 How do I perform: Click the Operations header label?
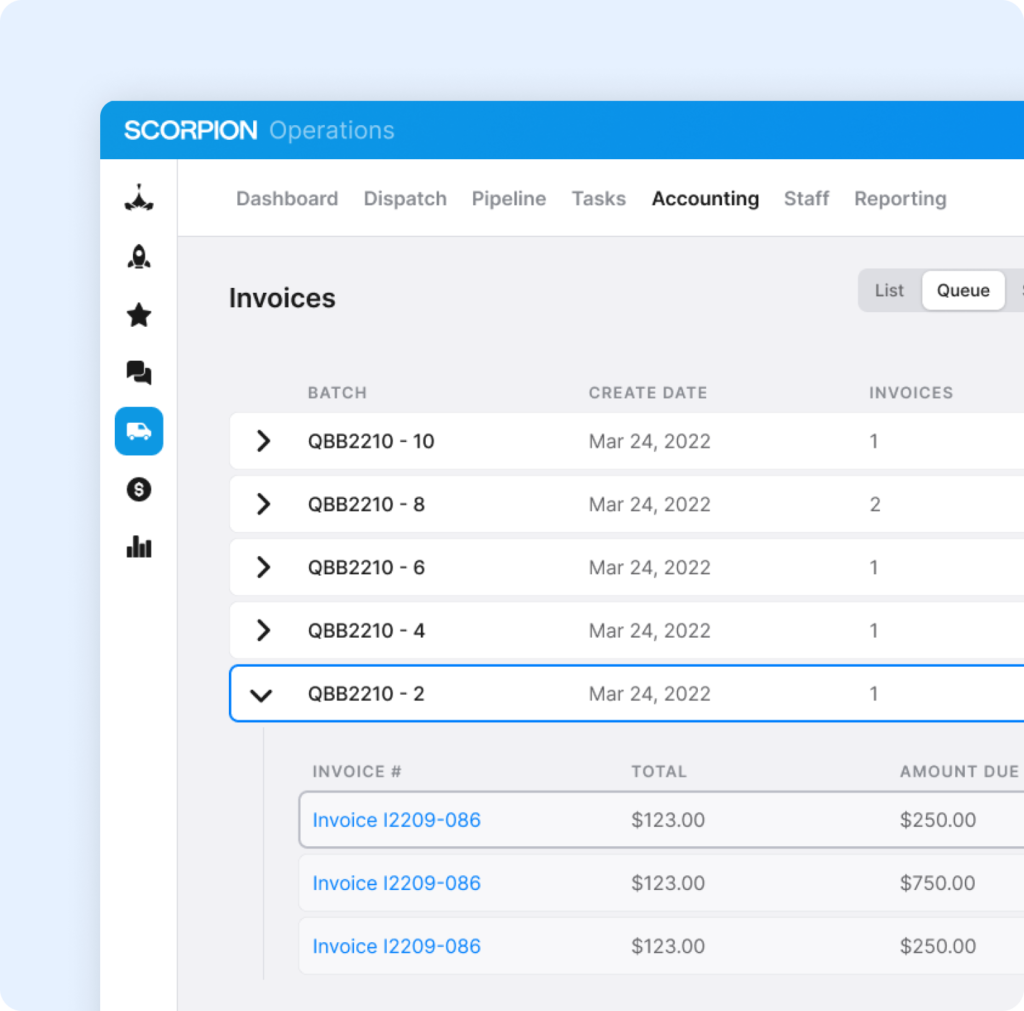click(x=332, y=131)
